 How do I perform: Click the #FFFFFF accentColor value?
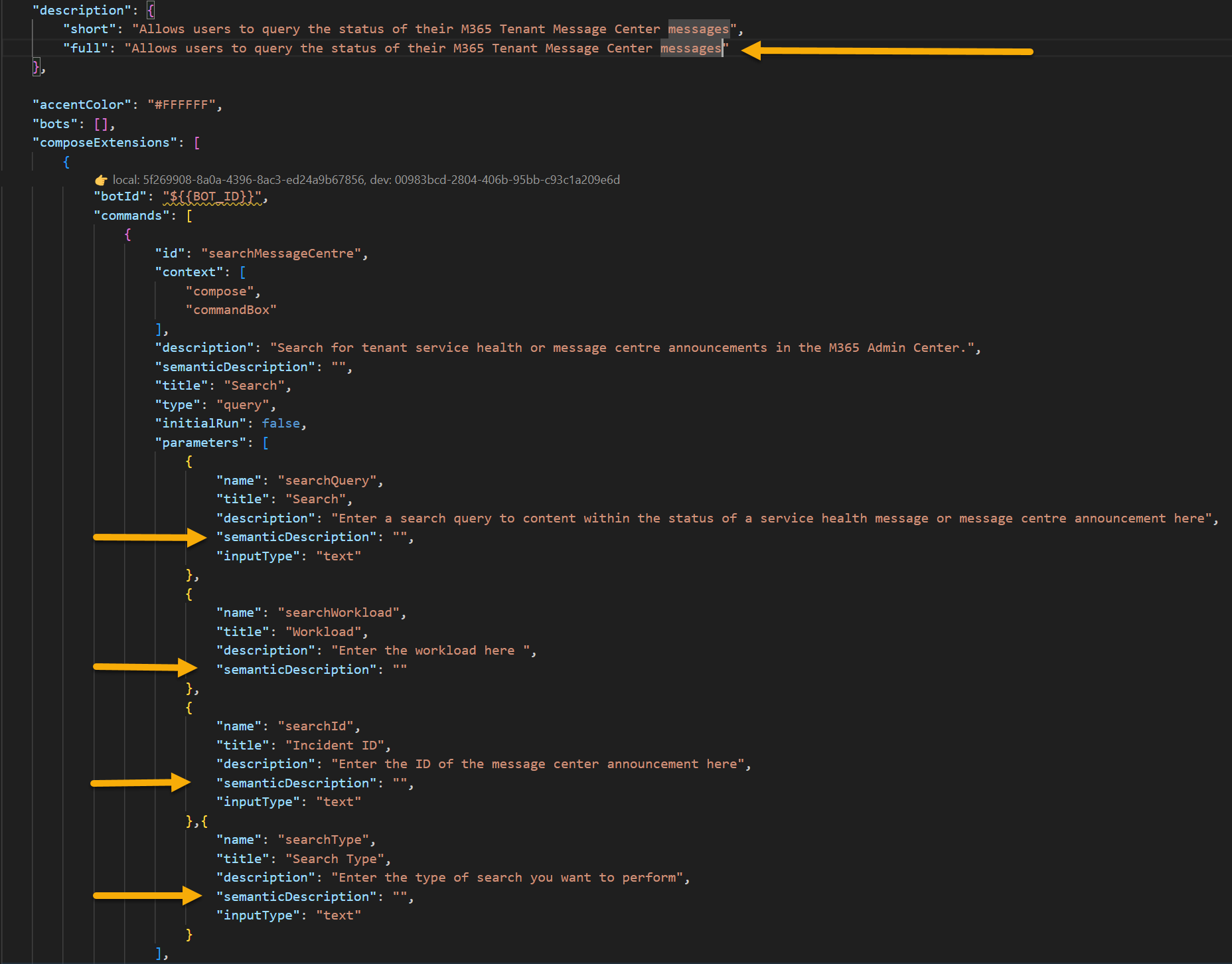pos(181,105)
